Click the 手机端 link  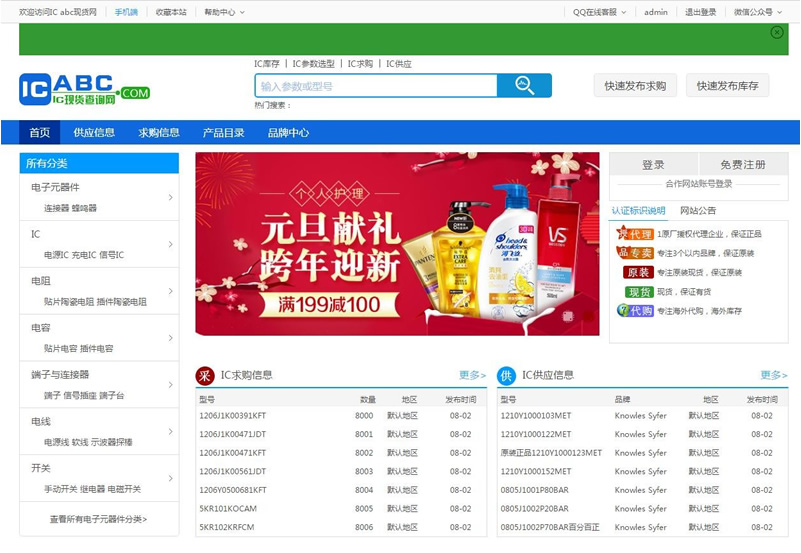coord(126,12)
